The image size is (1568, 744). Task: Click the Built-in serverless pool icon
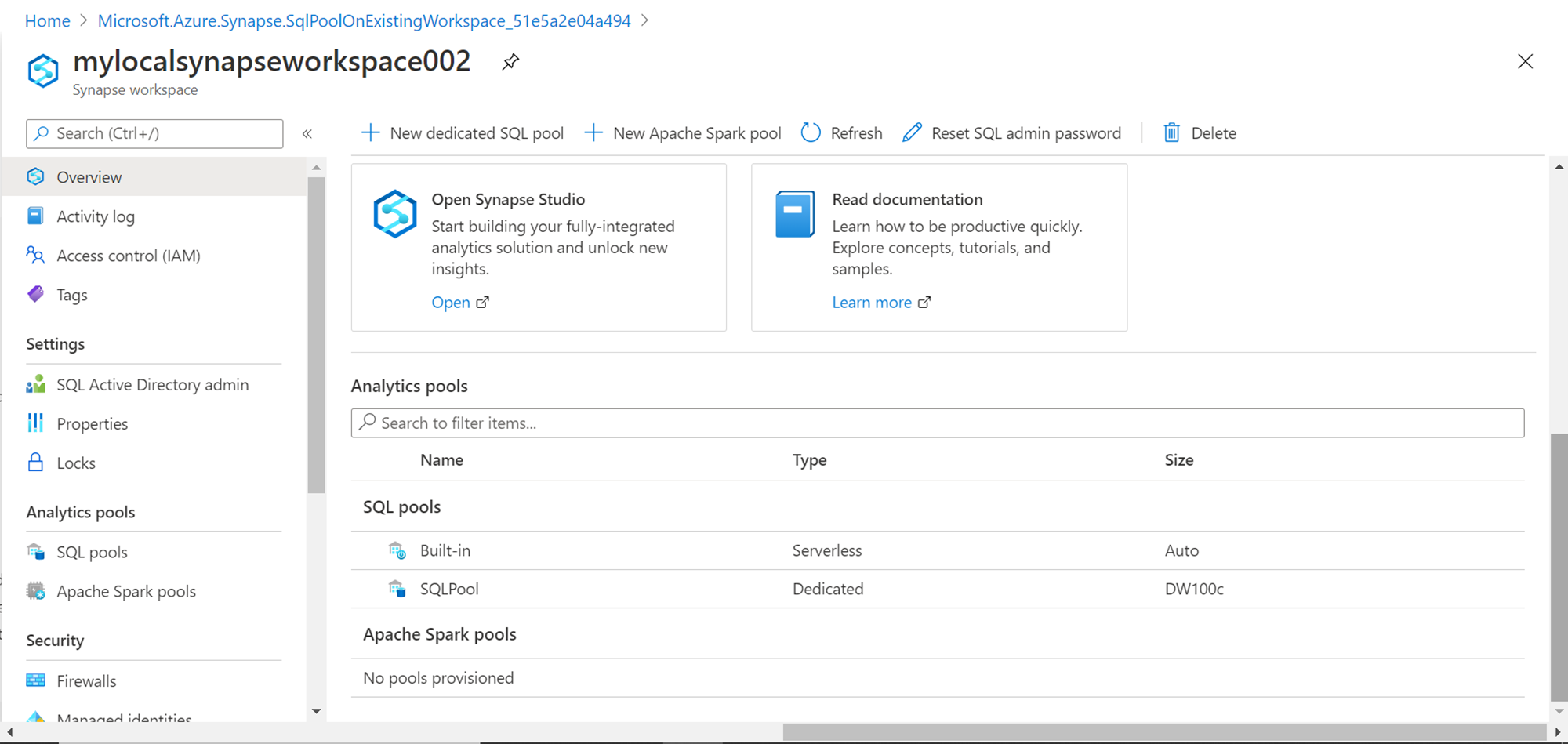(x=397, y=550)
